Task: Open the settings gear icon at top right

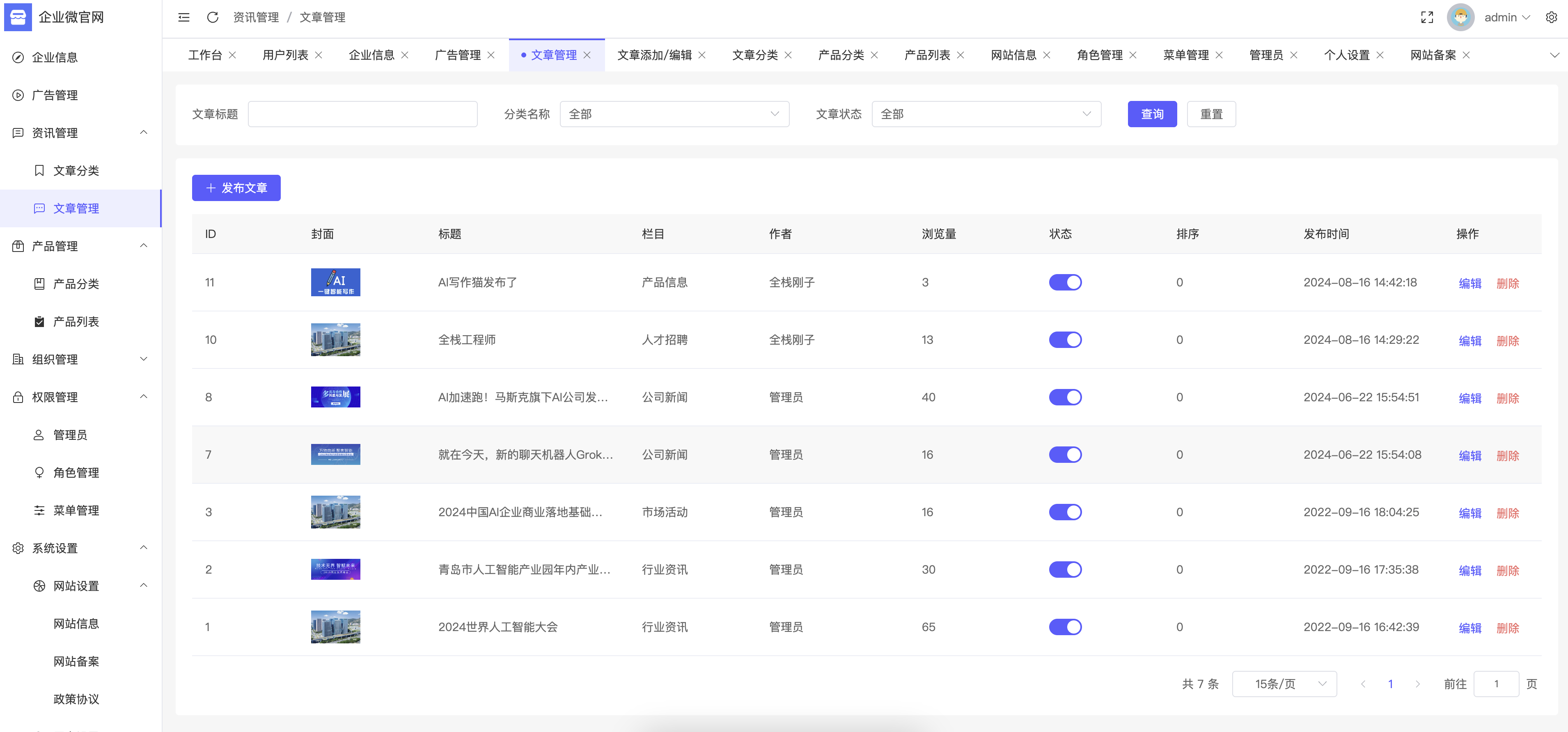Action: pyautogui.click(x=1551, y=18)
